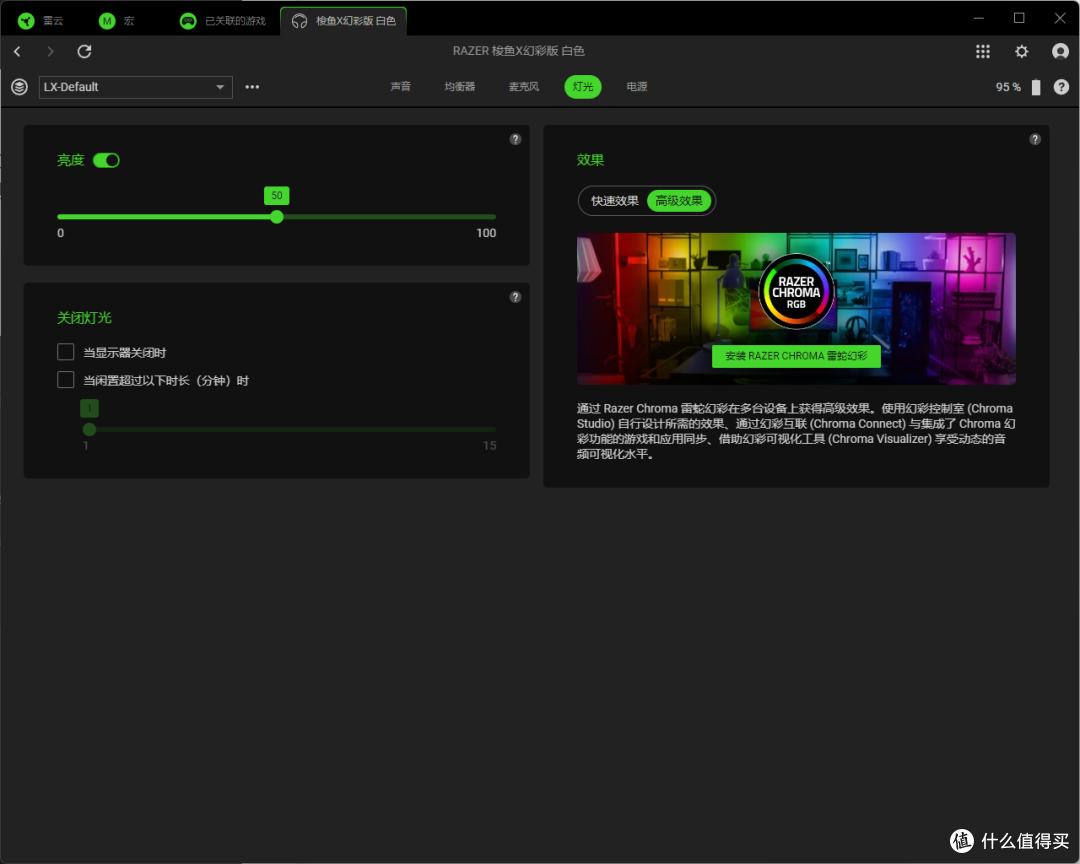Switch to the 声音 sound tab
This screenshot has width=1080, height=864.
(x=400, y=87)
